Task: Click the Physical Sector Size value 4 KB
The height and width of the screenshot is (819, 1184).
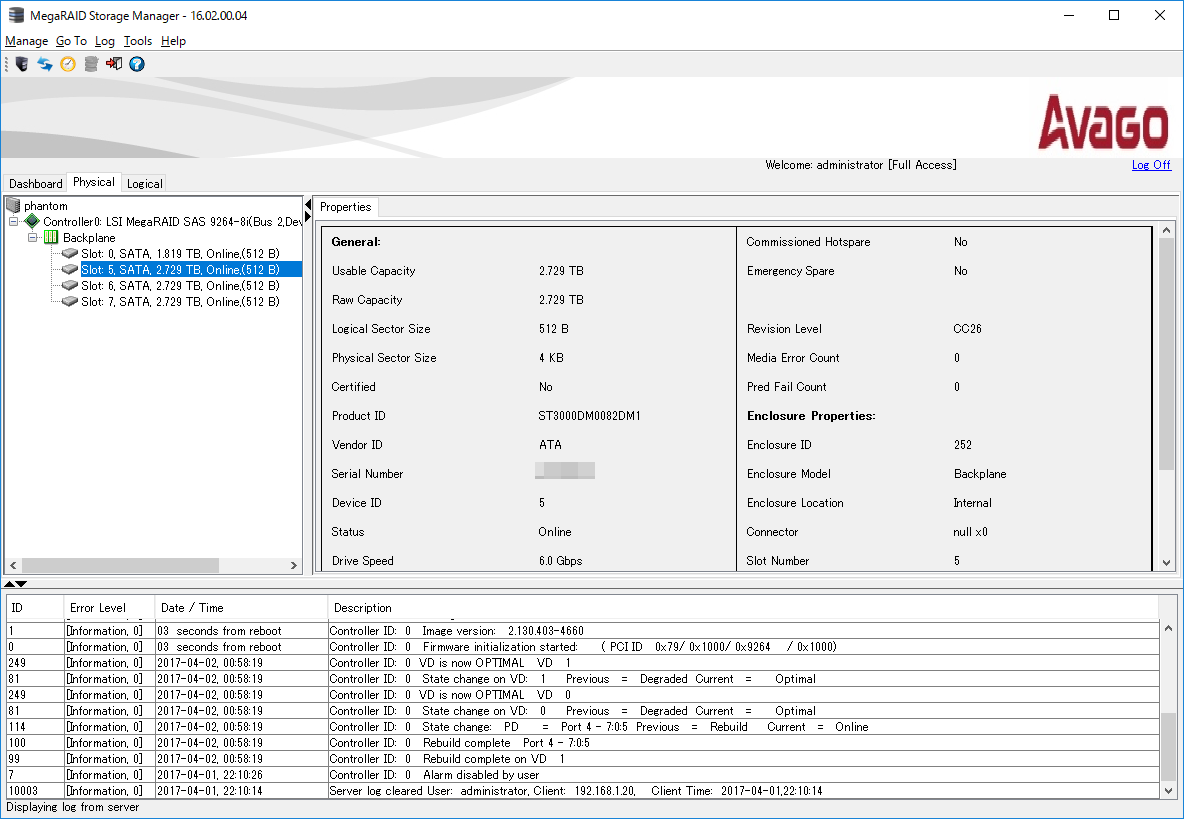Action: pyautogui.click(x=551, y=358)
